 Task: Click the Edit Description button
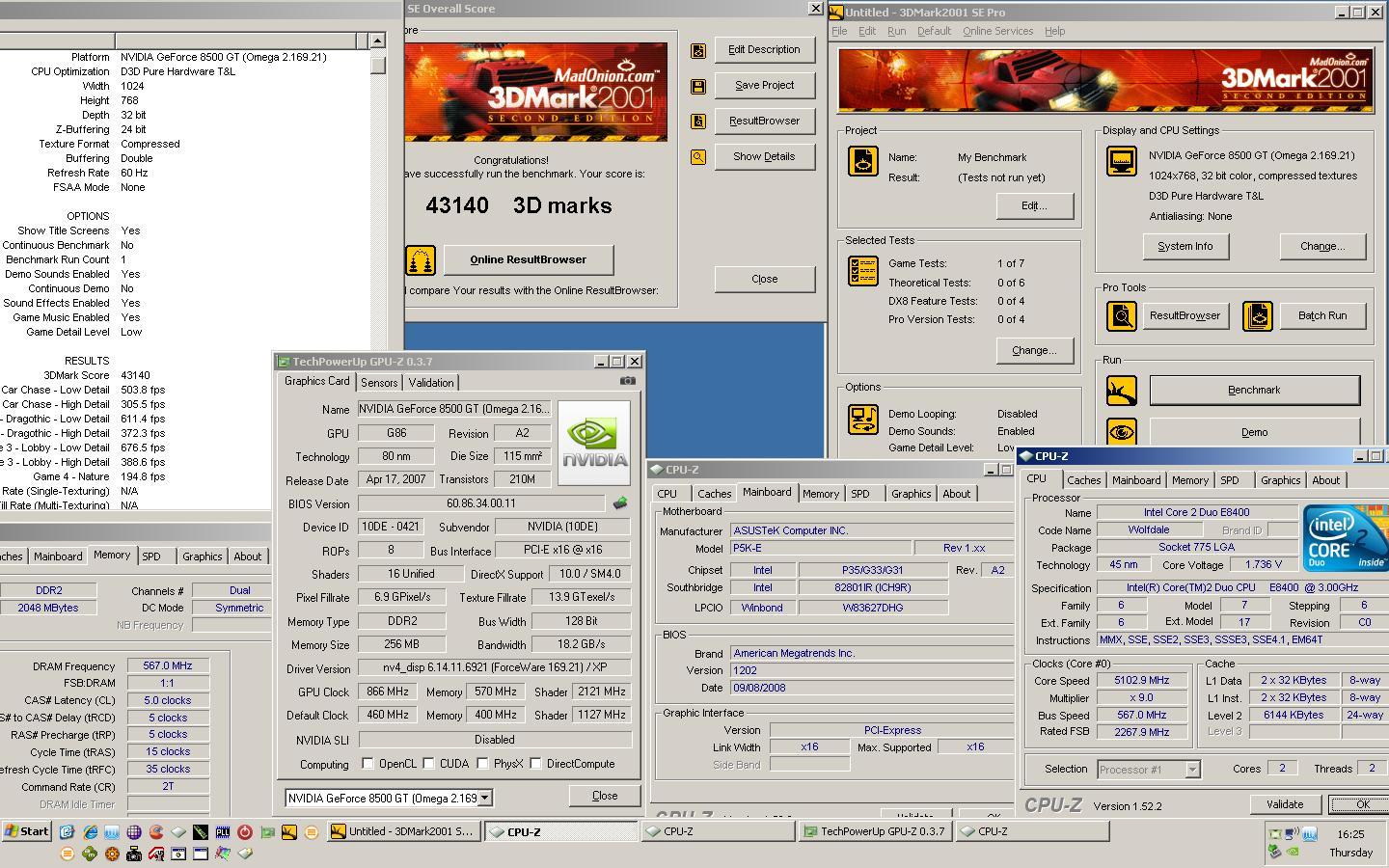(x=764, y=50)
